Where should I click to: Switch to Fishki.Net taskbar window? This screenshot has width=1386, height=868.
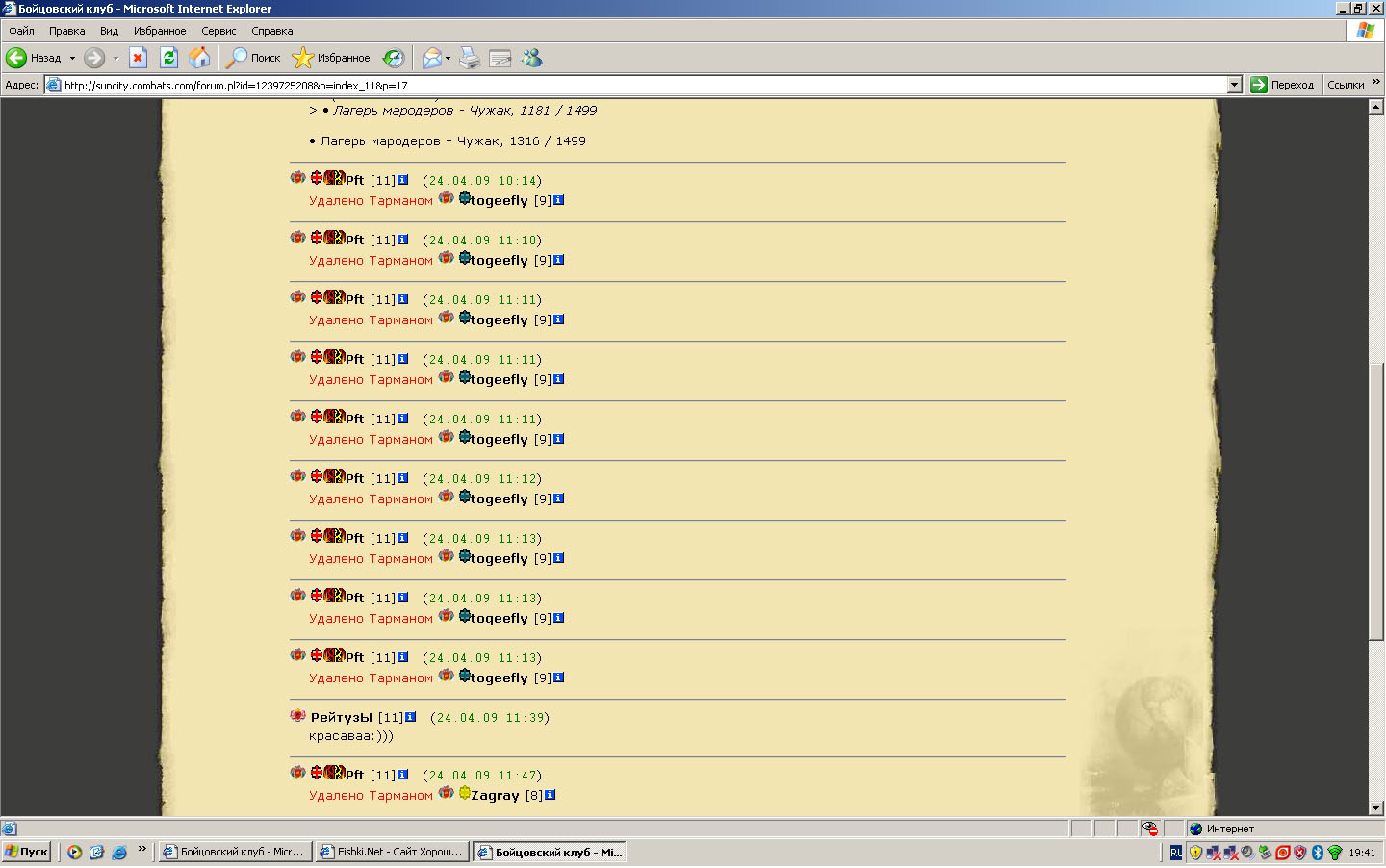392,852
